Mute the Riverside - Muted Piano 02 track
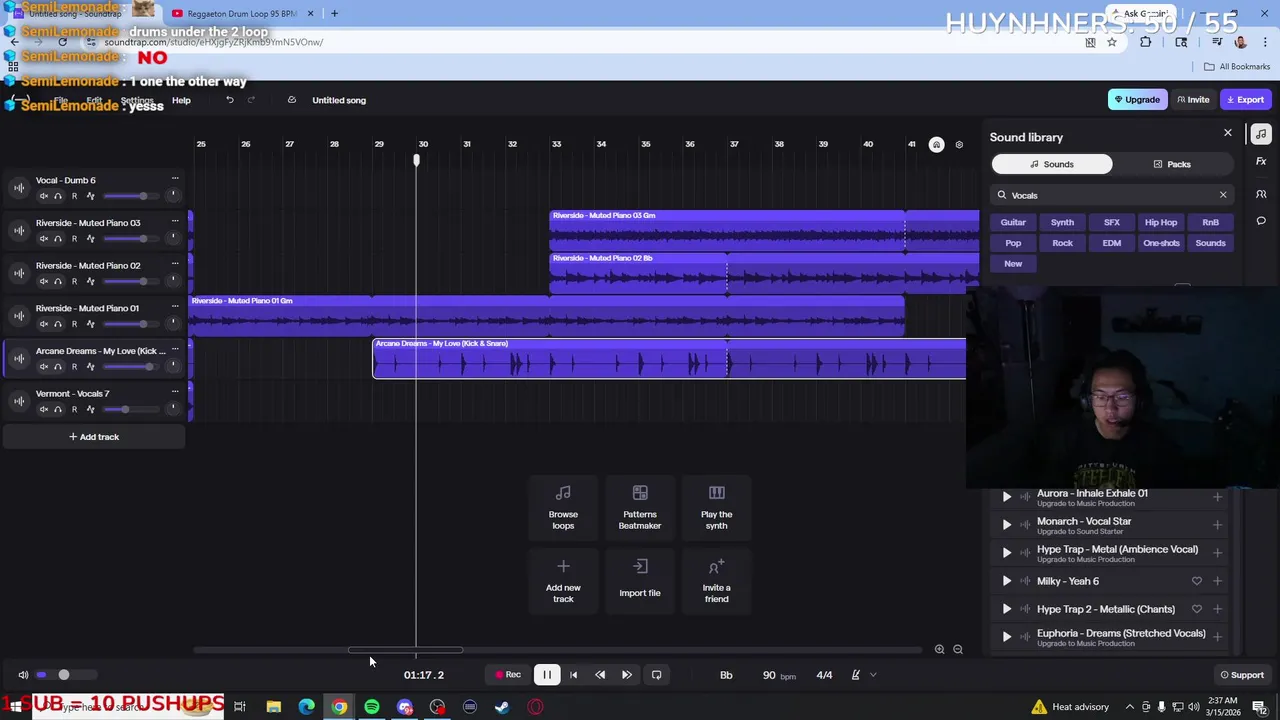Viewport: 1280px width, 720px height. click(x=43, y=282)
